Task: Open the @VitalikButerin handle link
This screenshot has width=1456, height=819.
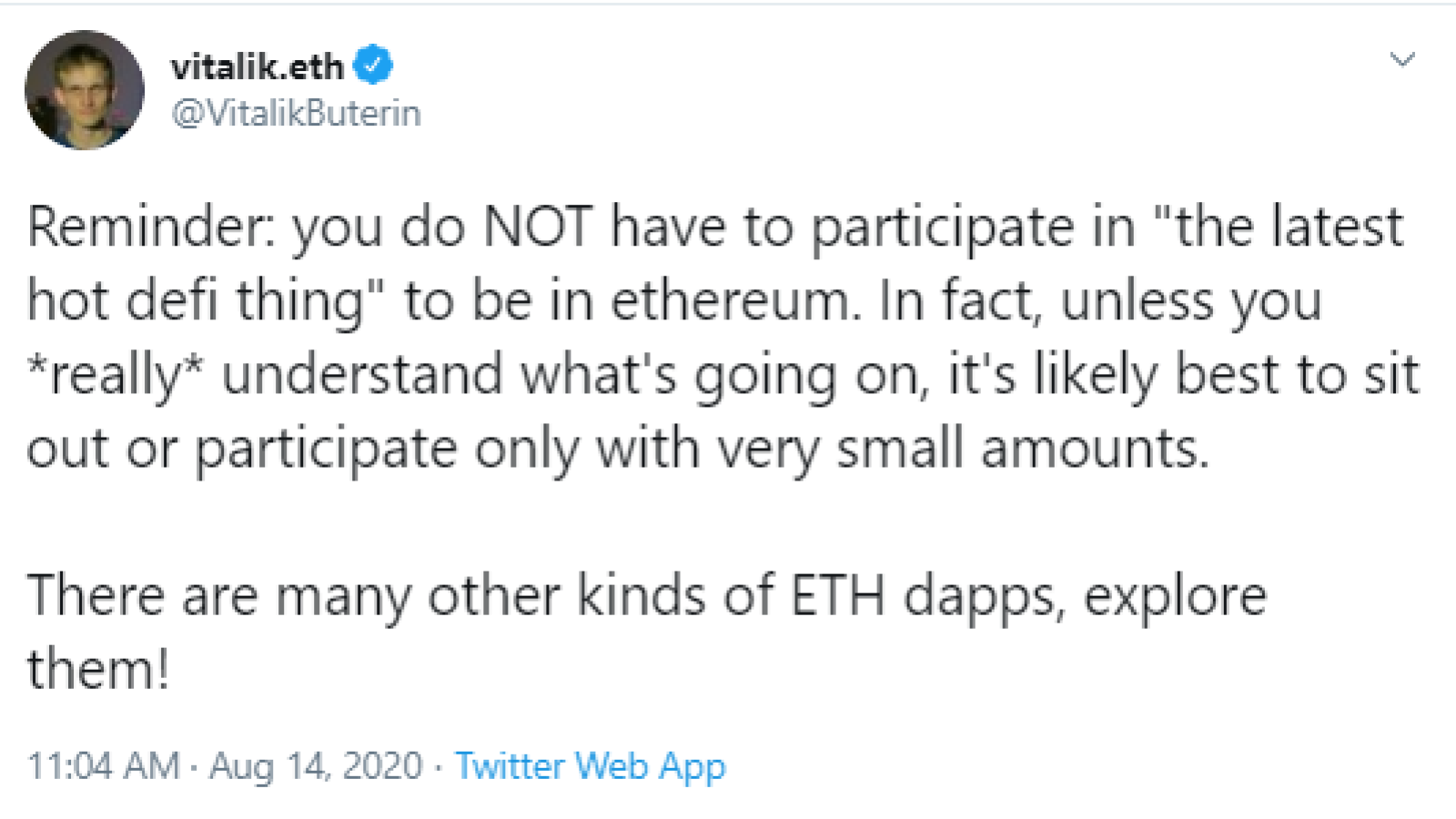Action: 297,114
